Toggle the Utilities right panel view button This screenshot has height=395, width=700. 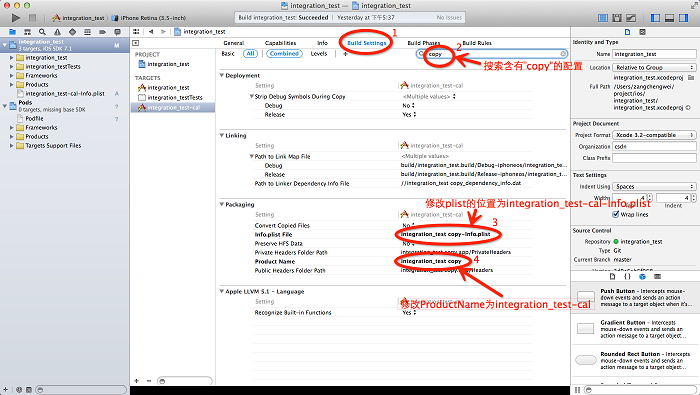click(x=683, y=18)
